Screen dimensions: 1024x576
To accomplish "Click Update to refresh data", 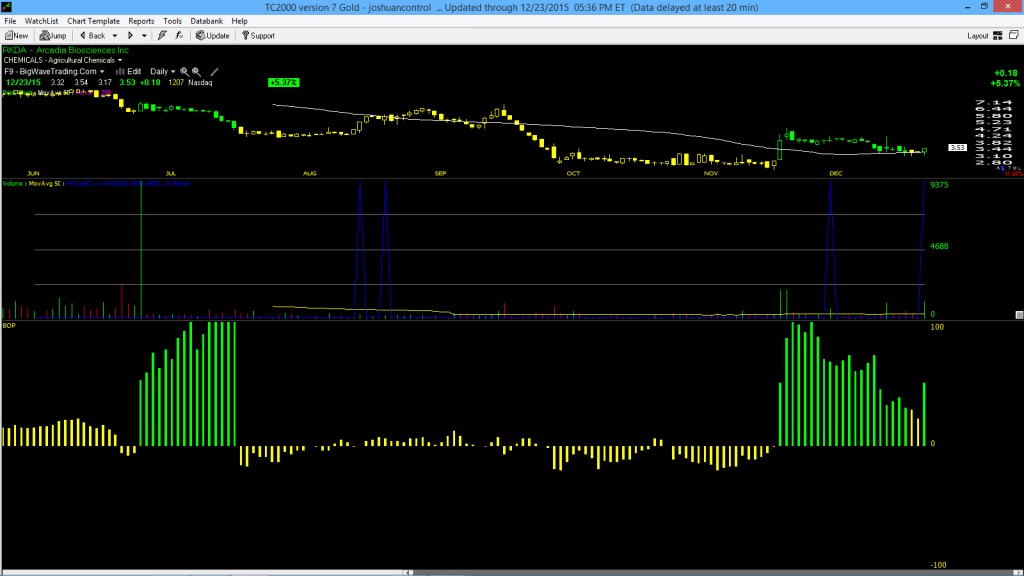I will (x=213, y=36).
